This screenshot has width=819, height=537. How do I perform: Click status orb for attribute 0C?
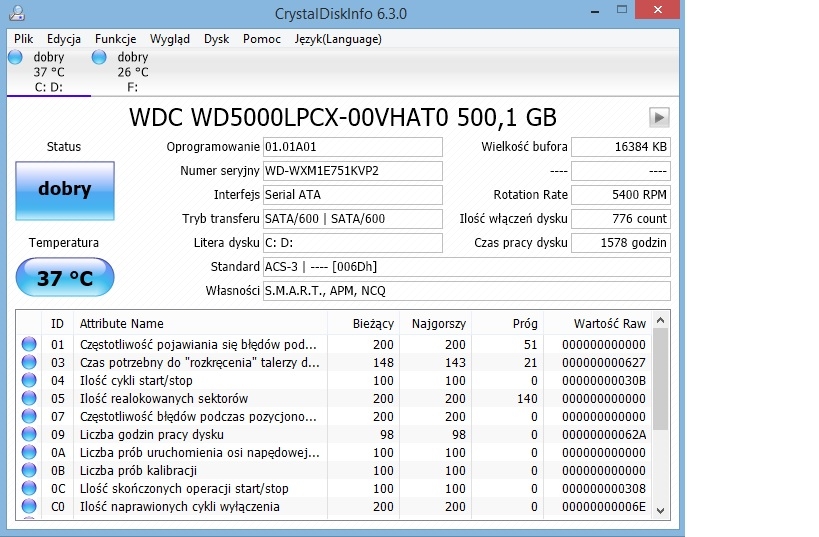[29, 488]
